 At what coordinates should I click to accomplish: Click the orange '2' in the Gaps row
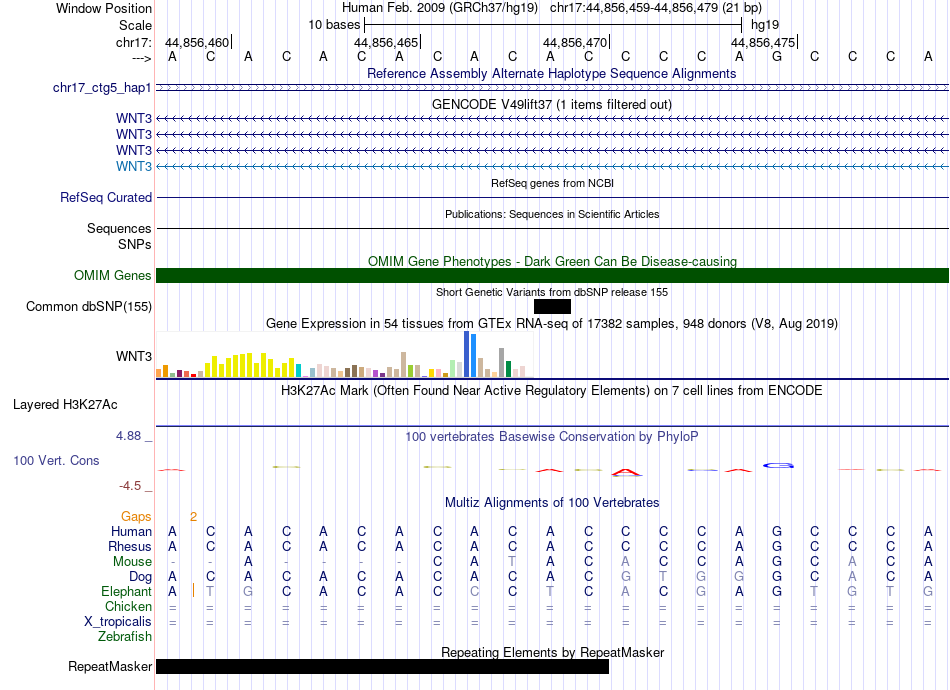click(x=193, y=517)
